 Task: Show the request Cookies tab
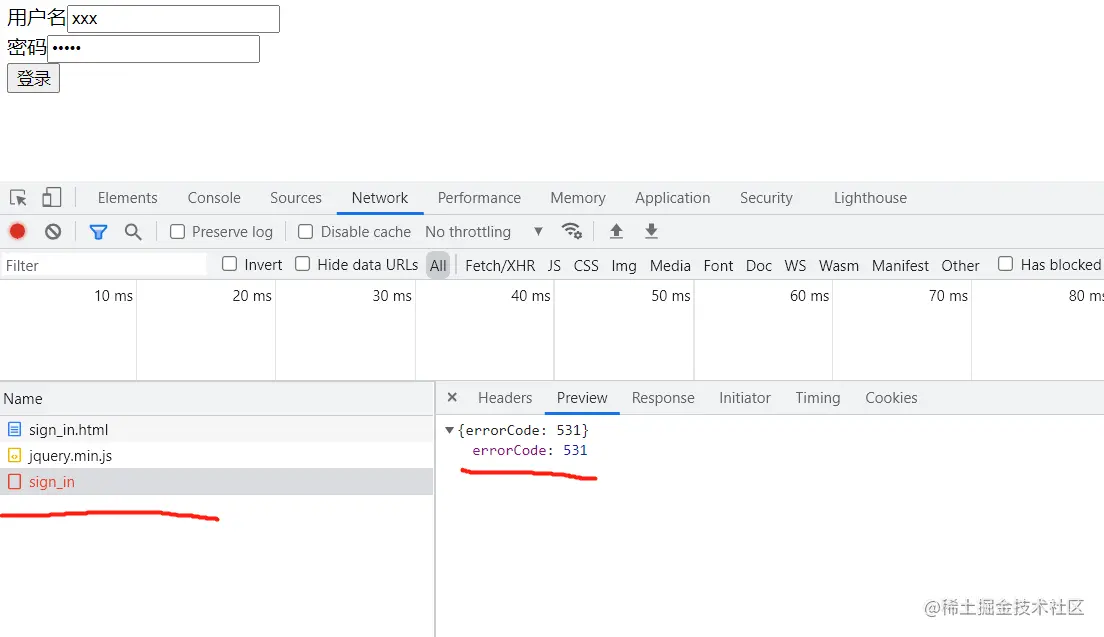[x=891, y=398]
